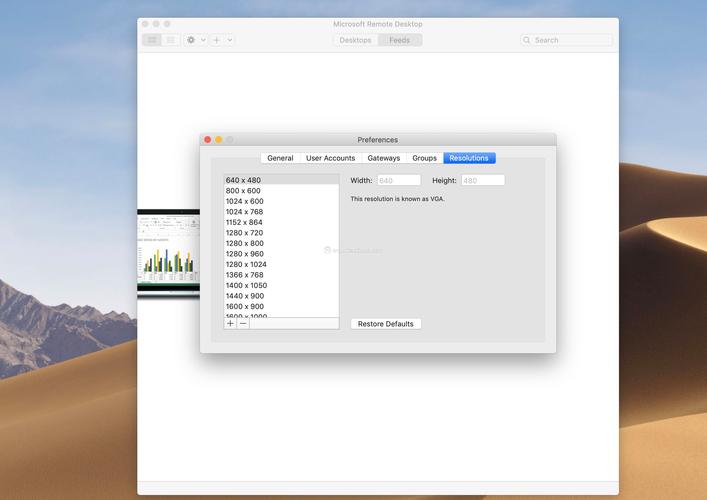The image size is (707, 500).
Task: Open the Groups preferences tab
Action: (424, 158)
